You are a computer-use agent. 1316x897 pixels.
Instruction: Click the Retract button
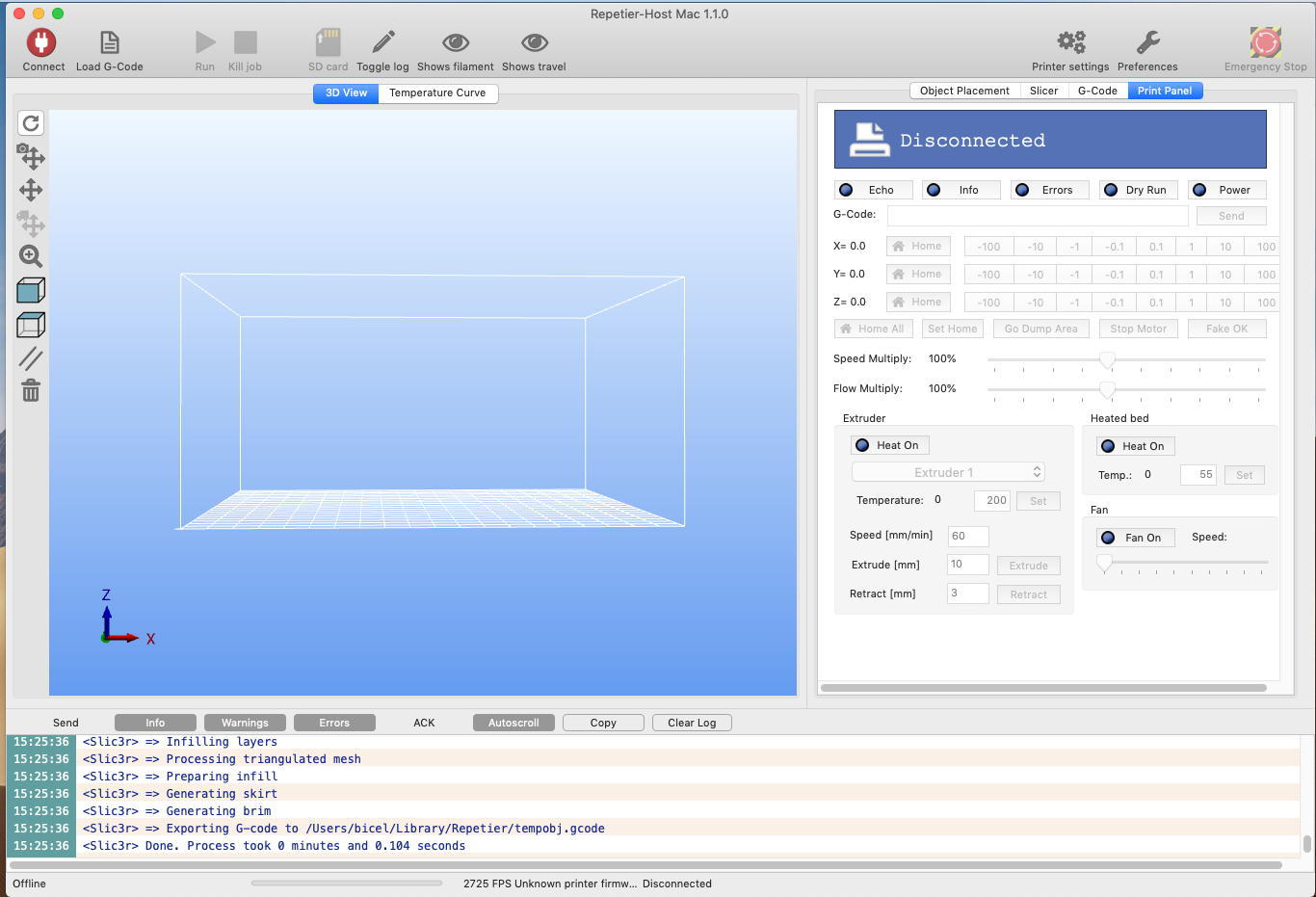point(1029,594)
